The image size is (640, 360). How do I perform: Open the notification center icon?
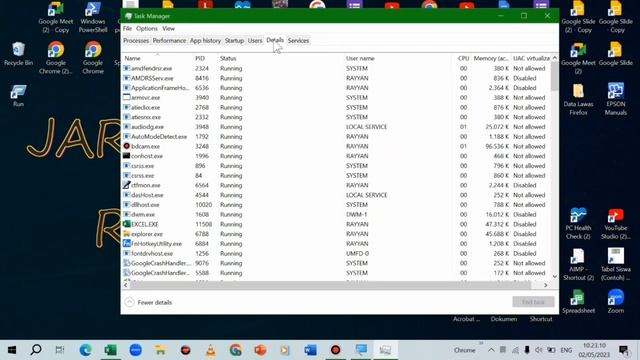624,350
